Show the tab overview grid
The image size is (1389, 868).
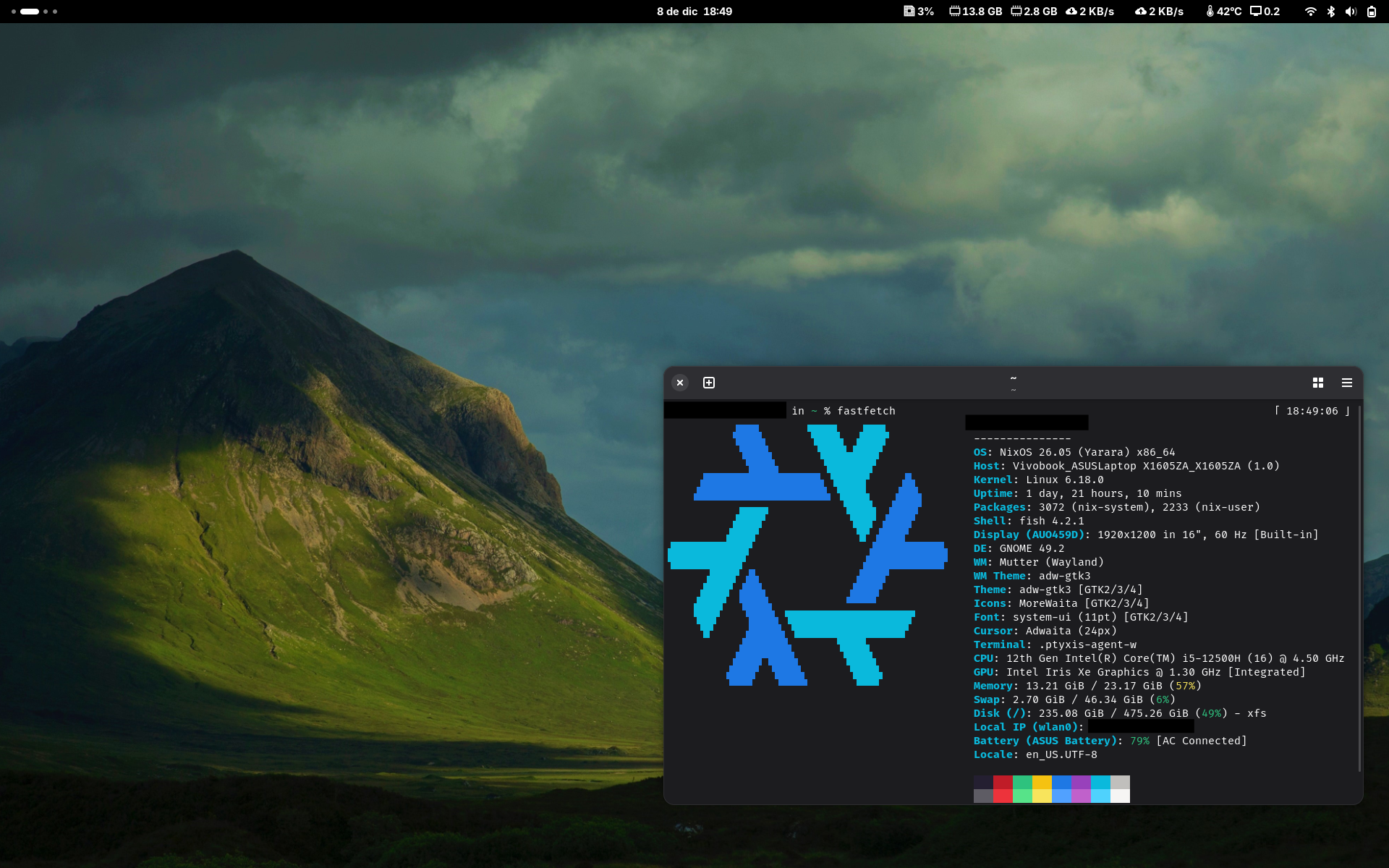pyautogui.click(x=1317, y=383)
